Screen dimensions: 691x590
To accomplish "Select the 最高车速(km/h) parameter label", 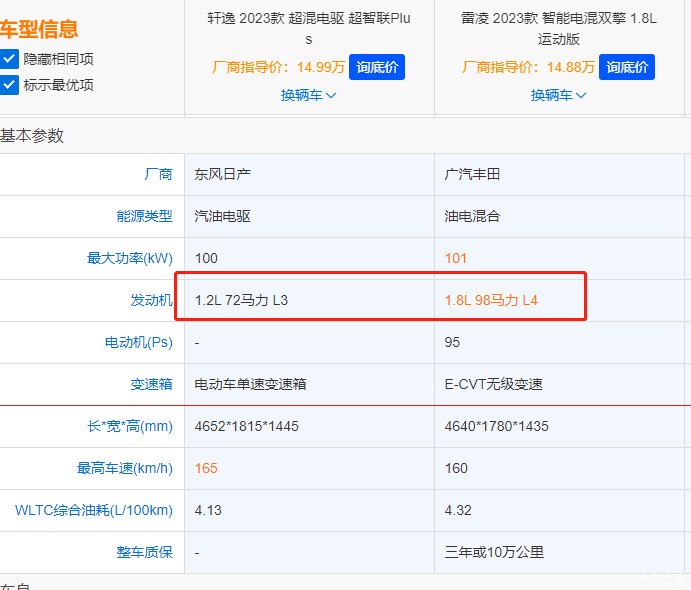I will tap(125, 468).
